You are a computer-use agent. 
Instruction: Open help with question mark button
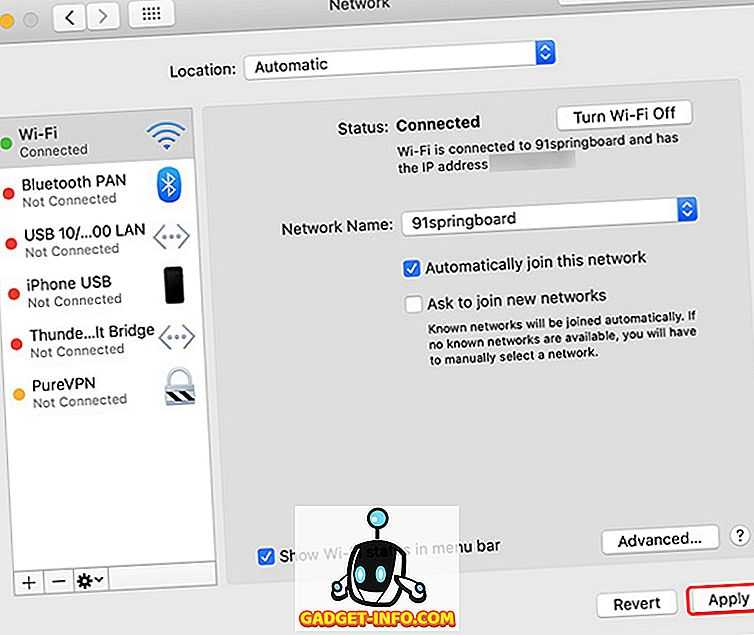click(740, 535)
